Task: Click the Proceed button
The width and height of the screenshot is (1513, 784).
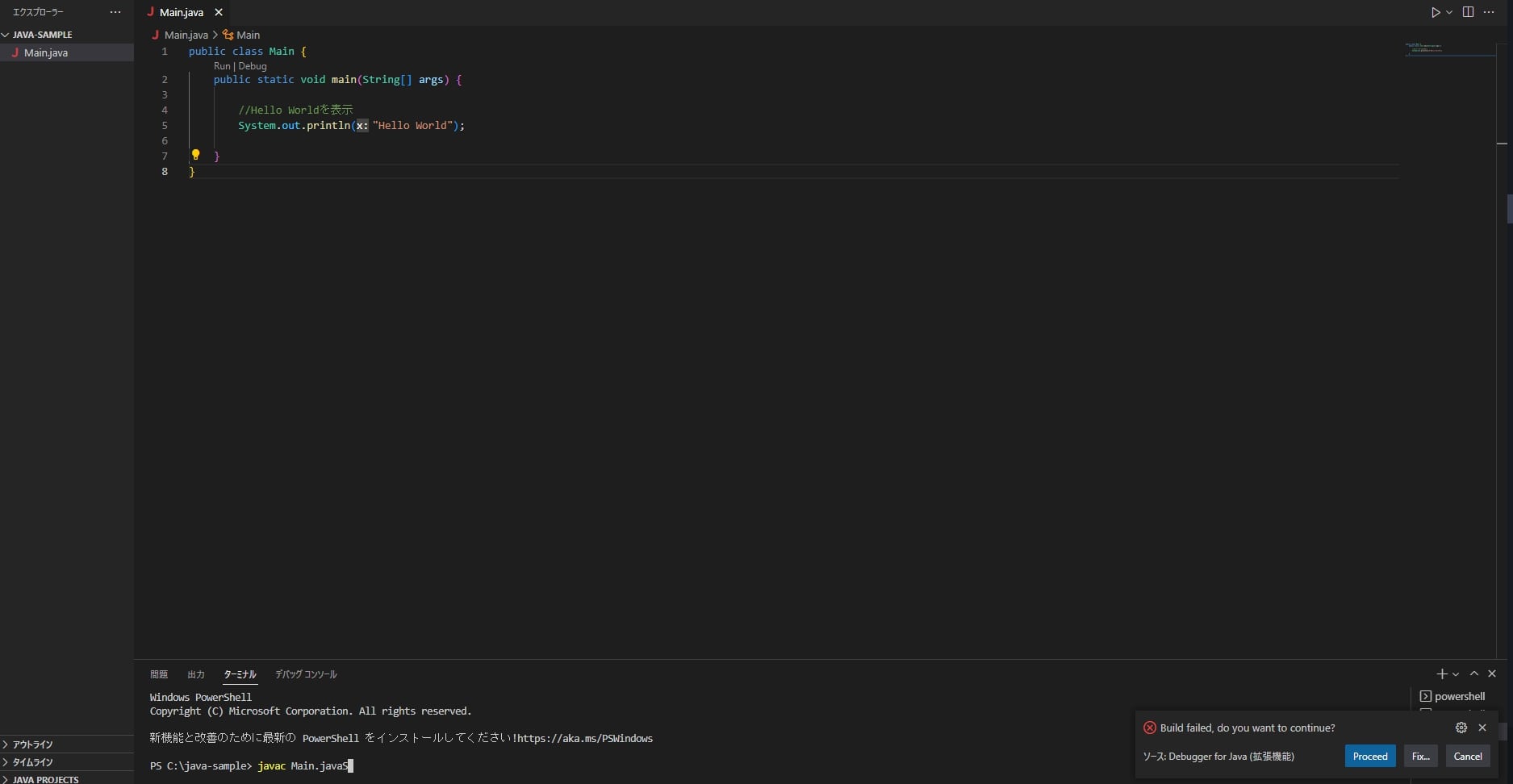Action: coord(1370,757)
